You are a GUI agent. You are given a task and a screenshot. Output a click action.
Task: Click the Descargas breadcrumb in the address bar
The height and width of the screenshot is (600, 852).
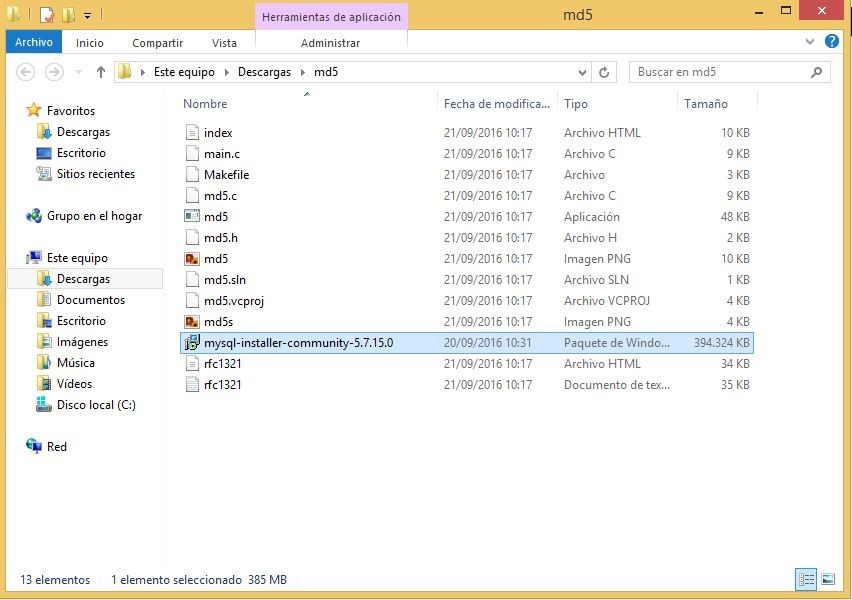click(x=264, y=72)
